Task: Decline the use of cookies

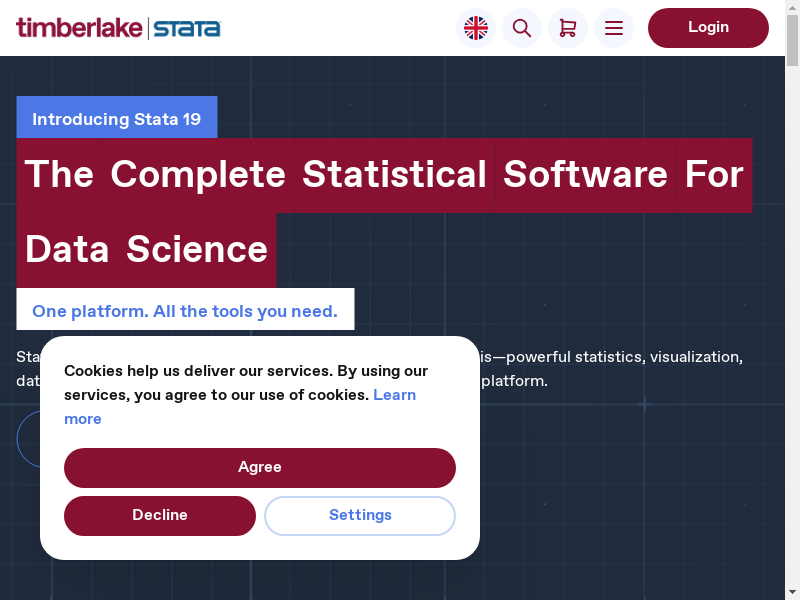Action: coord(160,515)
